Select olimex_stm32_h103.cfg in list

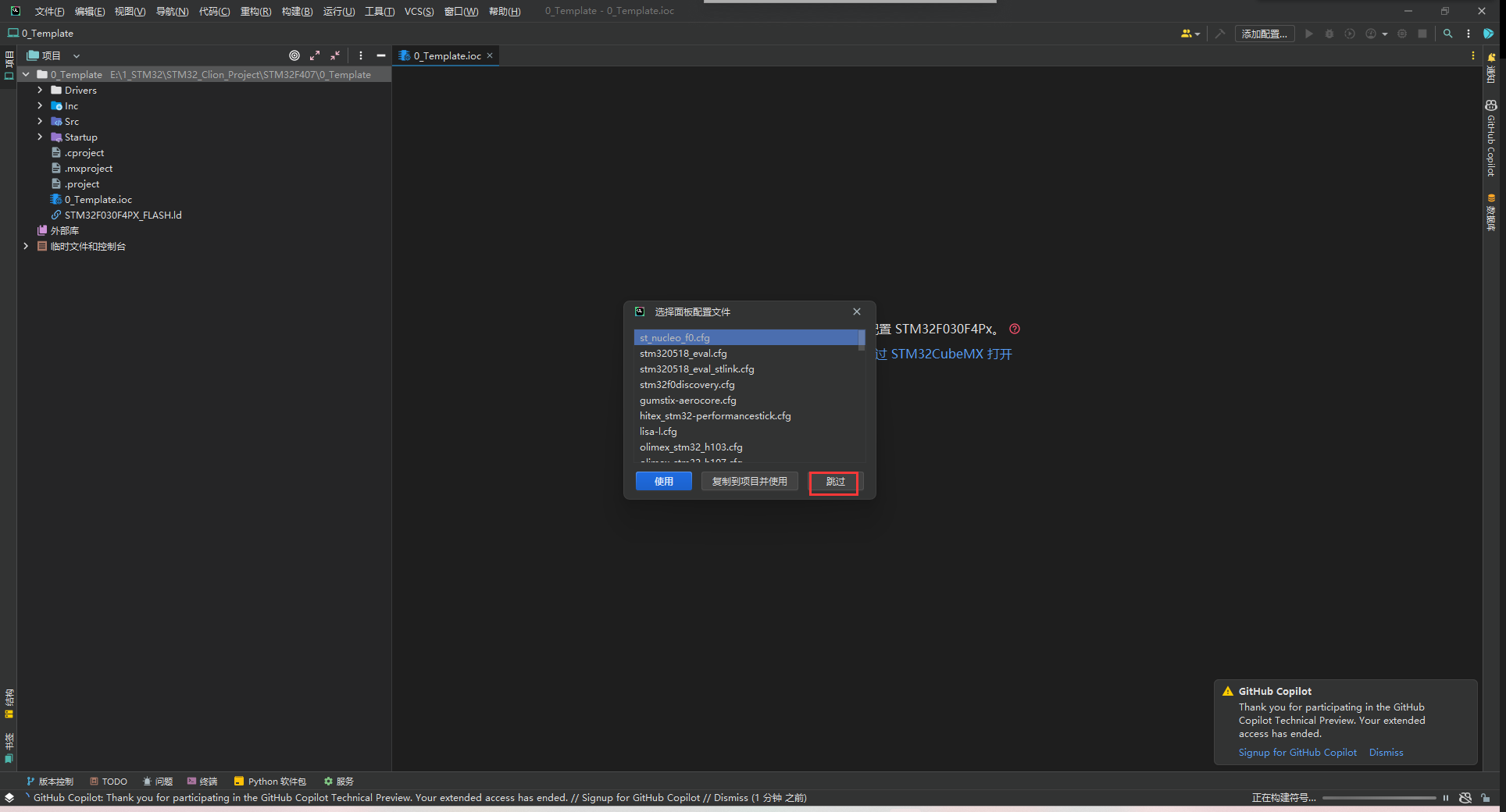(x=746, y=447)
